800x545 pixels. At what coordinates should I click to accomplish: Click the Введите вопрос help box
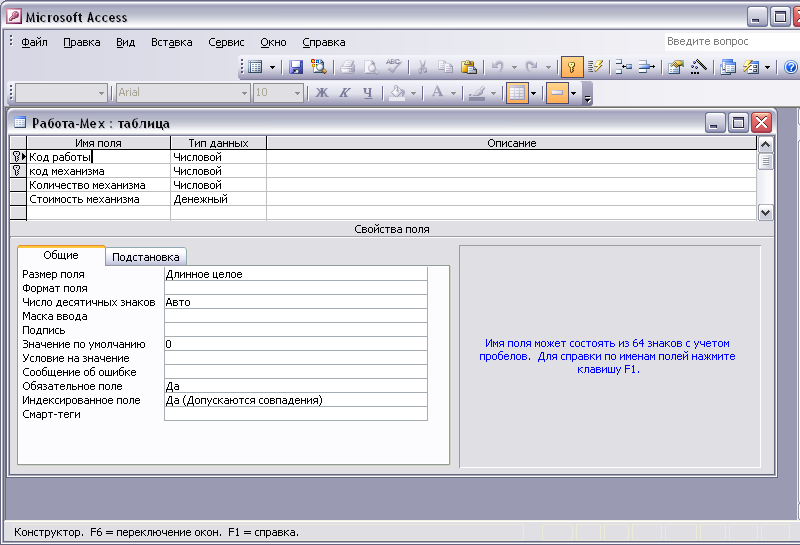(x=732, y=41)
